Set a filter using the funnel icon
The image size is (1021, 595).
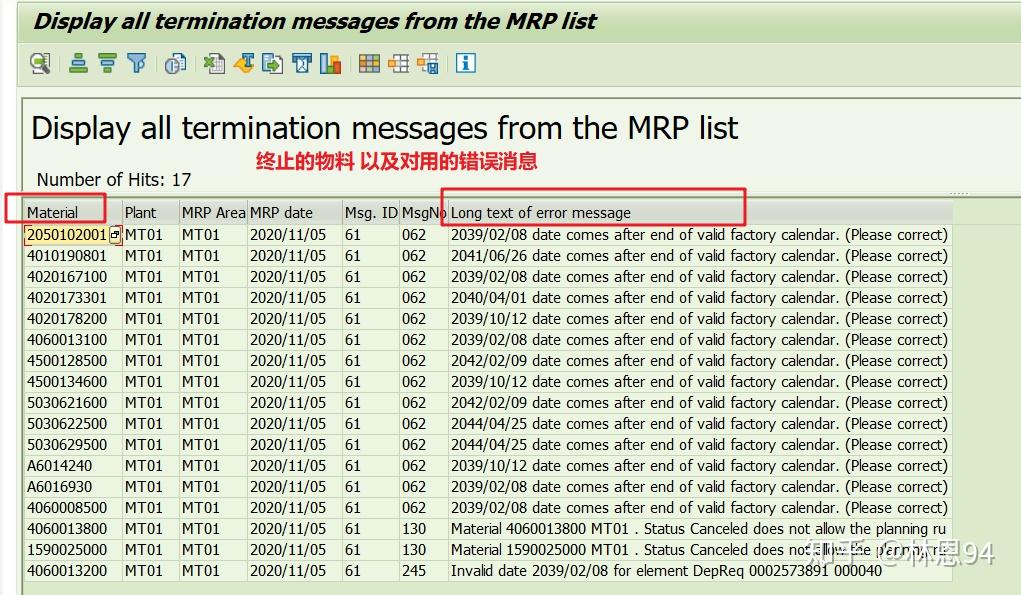click(137, 63)
